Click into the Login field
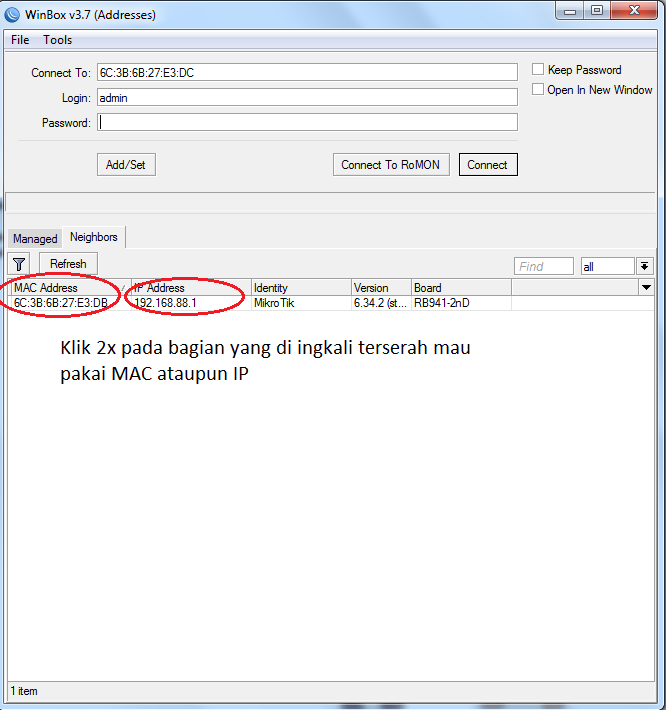The width and height of the screenshot is (666, 710). pos(307,97)
